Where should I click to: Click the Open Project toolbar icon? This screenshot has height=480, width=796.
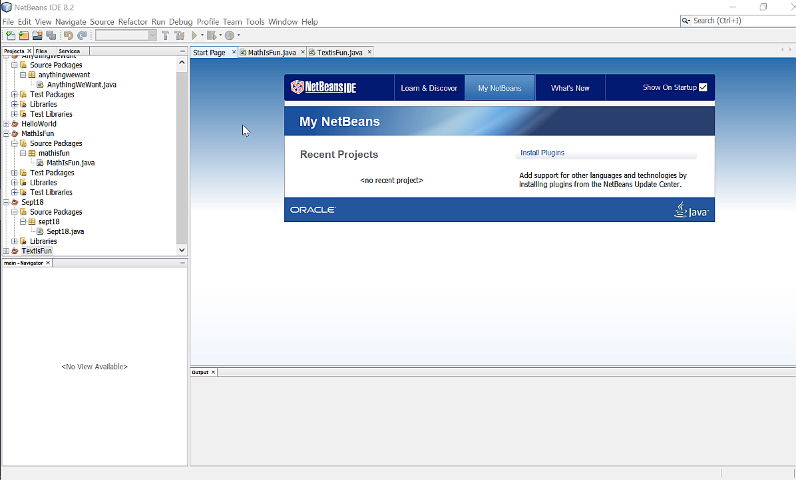coord(37,36)
